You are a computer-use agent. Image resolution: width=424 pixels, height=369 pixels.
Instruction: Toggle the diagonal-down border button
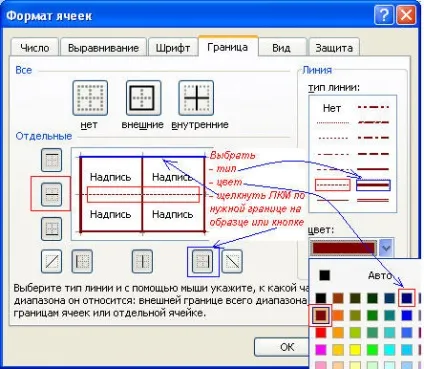click(232, 261)
